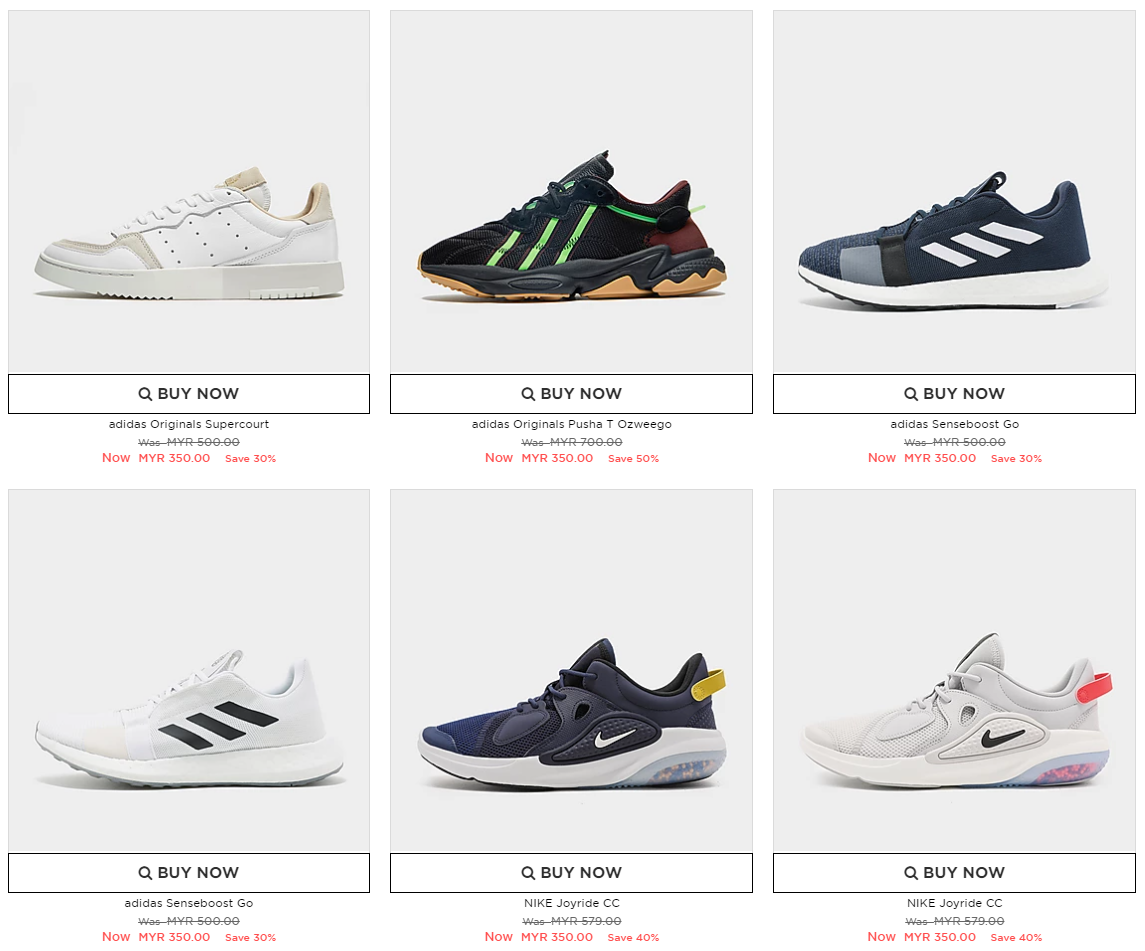Select the bottom-row adidas Senseboost Go title
The width and height of the screenshot is (1145, 951).
coord(188,904)
